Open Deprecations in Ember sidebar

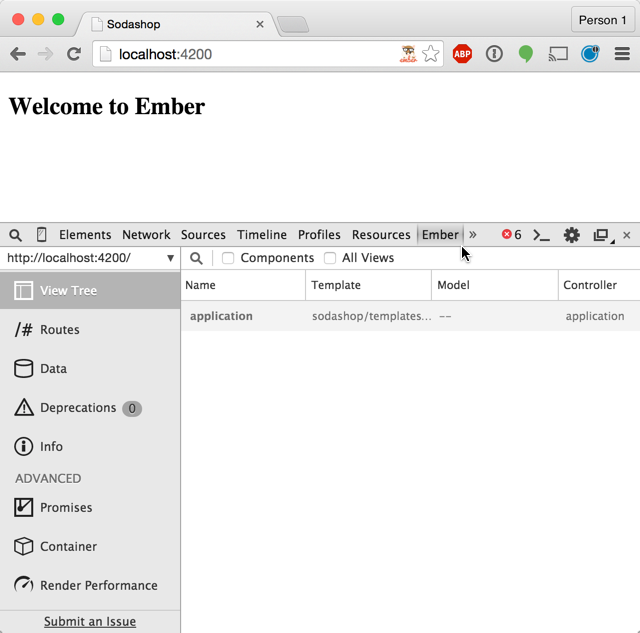[x=90, y=408]
